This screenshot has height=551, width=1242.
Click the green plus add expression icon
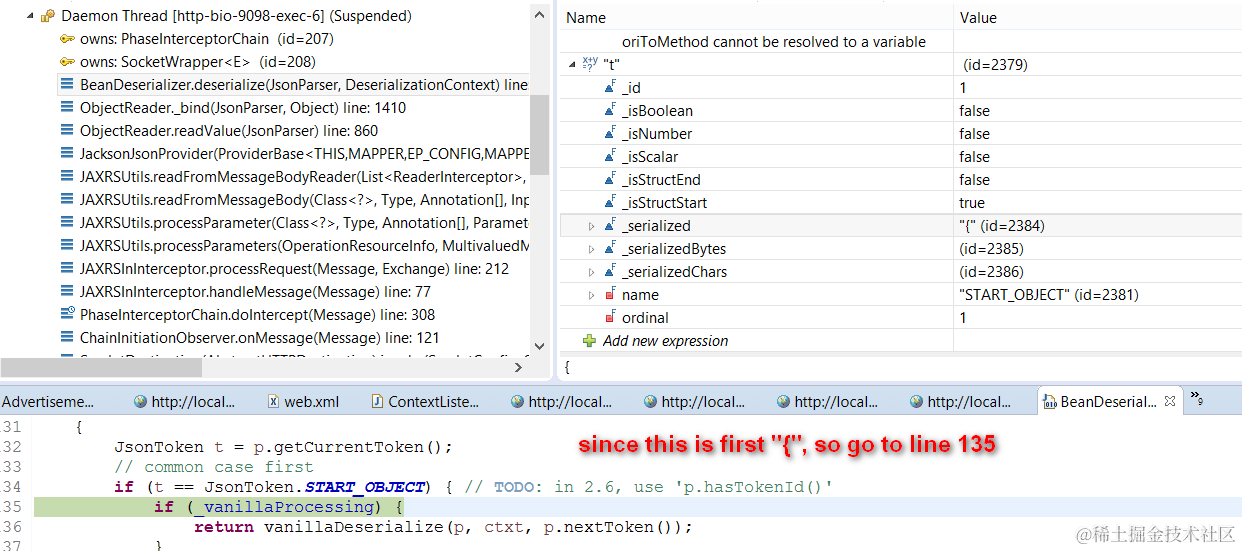click(590, 341)
